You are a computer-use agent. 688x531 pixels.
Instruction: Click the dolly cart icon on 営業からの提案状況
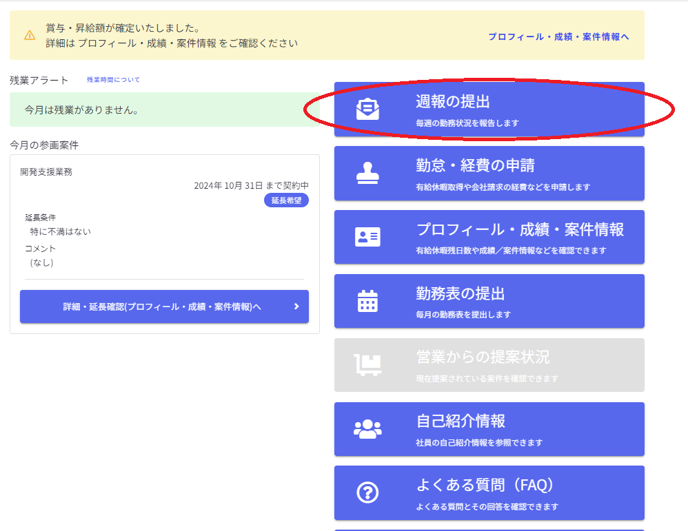coord(368,365)
